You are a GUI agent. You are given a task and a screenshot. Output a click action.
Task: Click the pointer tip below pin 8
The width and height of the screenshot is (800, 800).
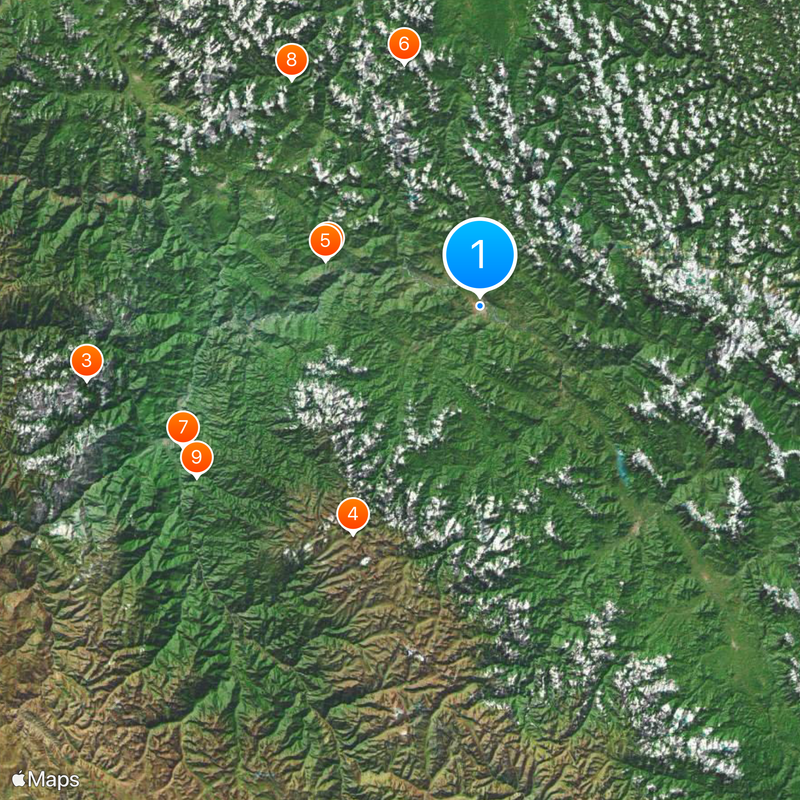291,80
